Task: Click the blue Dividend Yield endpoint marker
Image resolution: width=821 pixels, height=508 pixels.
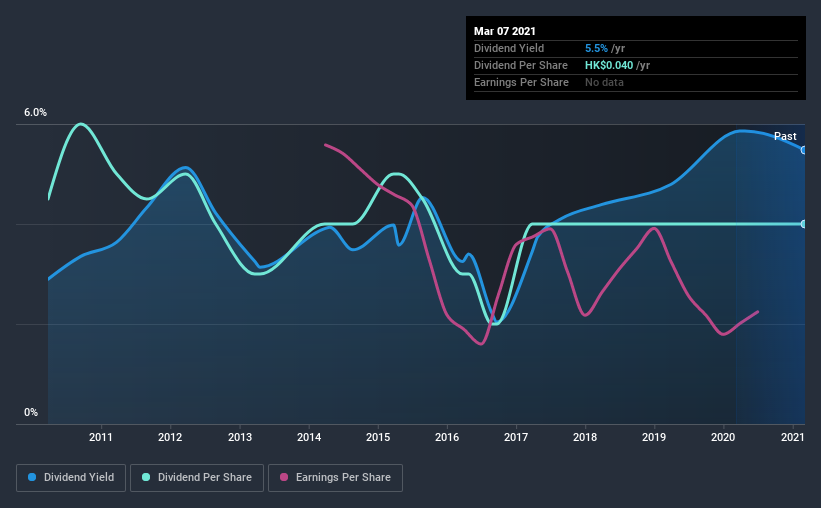Action: click(804, 150)
